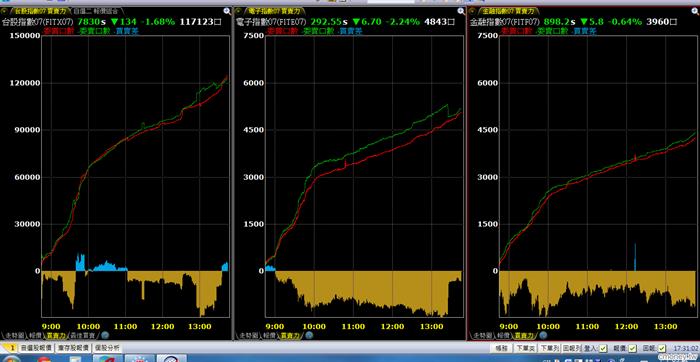Select 買賣力 tab under the 電子指數07 chart

click(290, 335)
